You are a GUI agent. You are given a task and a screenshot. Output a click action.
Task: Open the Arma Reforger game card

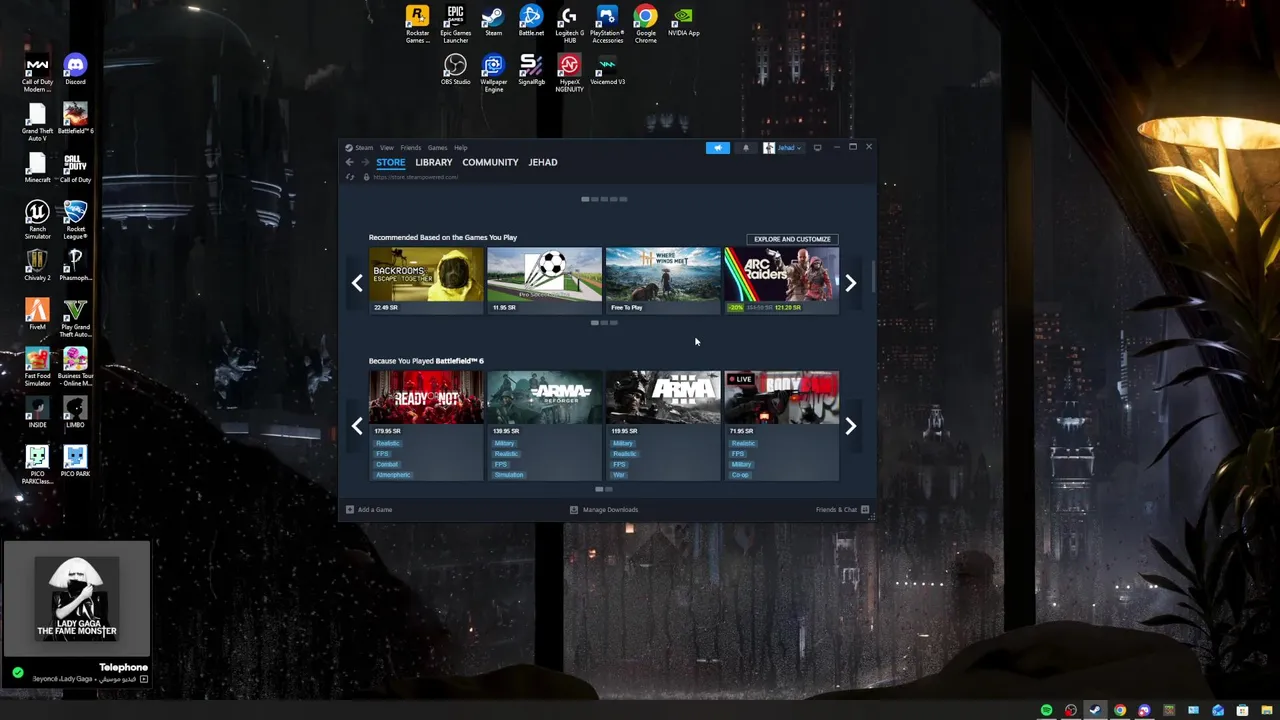coord(544,426)
